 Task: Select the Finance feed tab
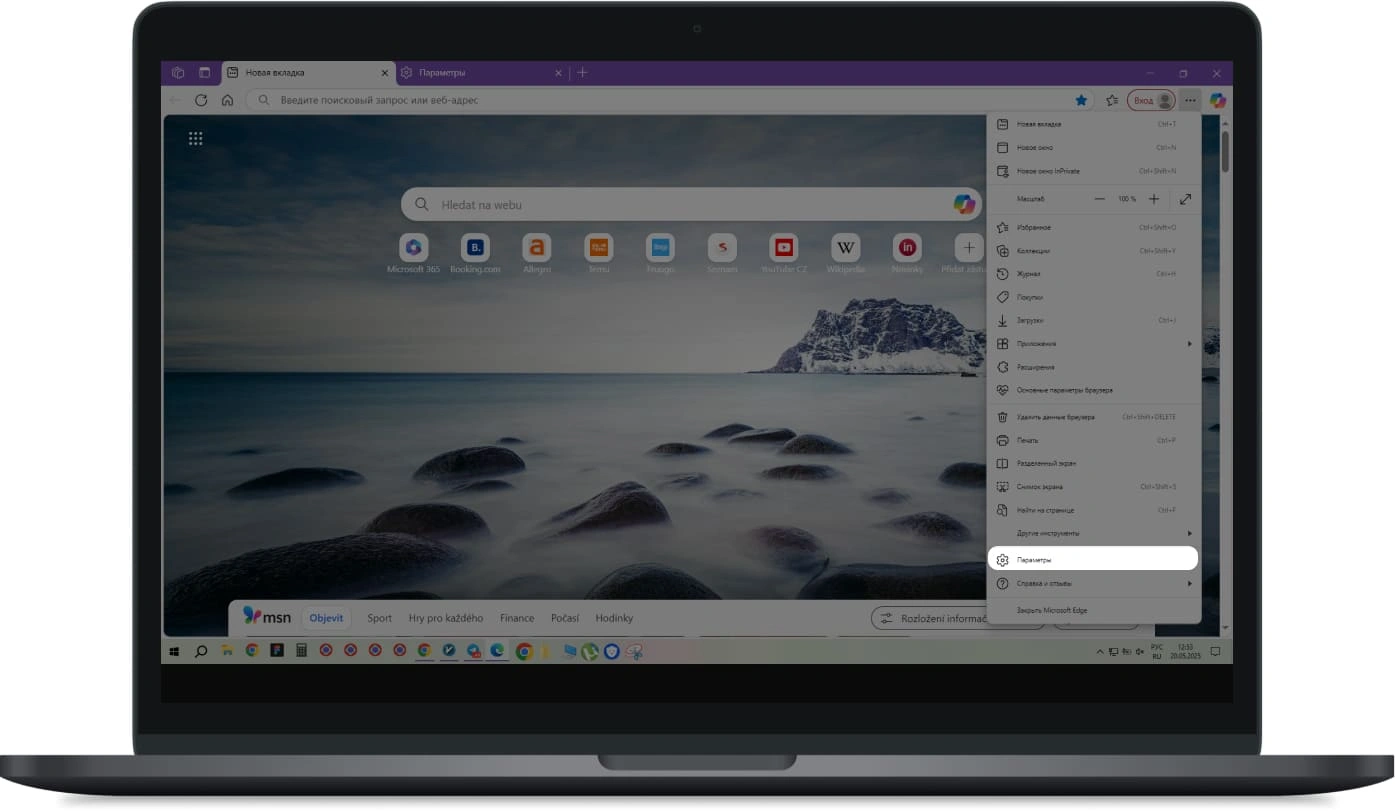[x=517, y=618]
